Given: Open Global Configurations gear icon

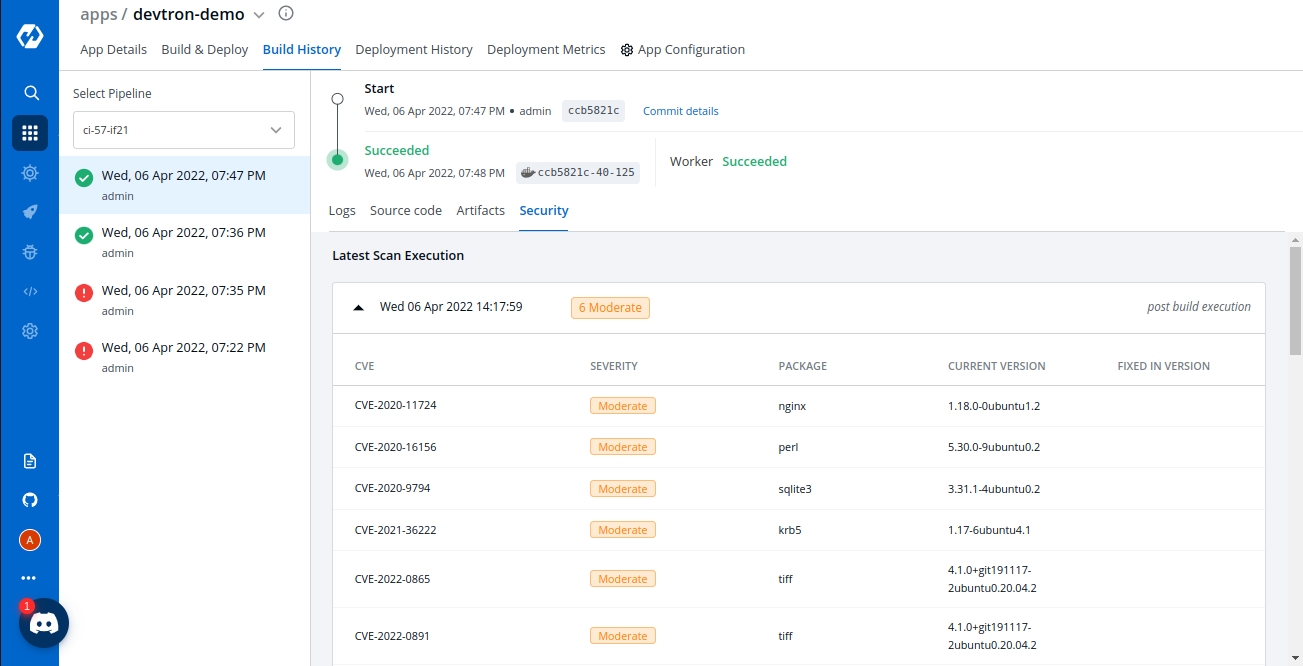Looking at the screenshot, I should 30,331.
